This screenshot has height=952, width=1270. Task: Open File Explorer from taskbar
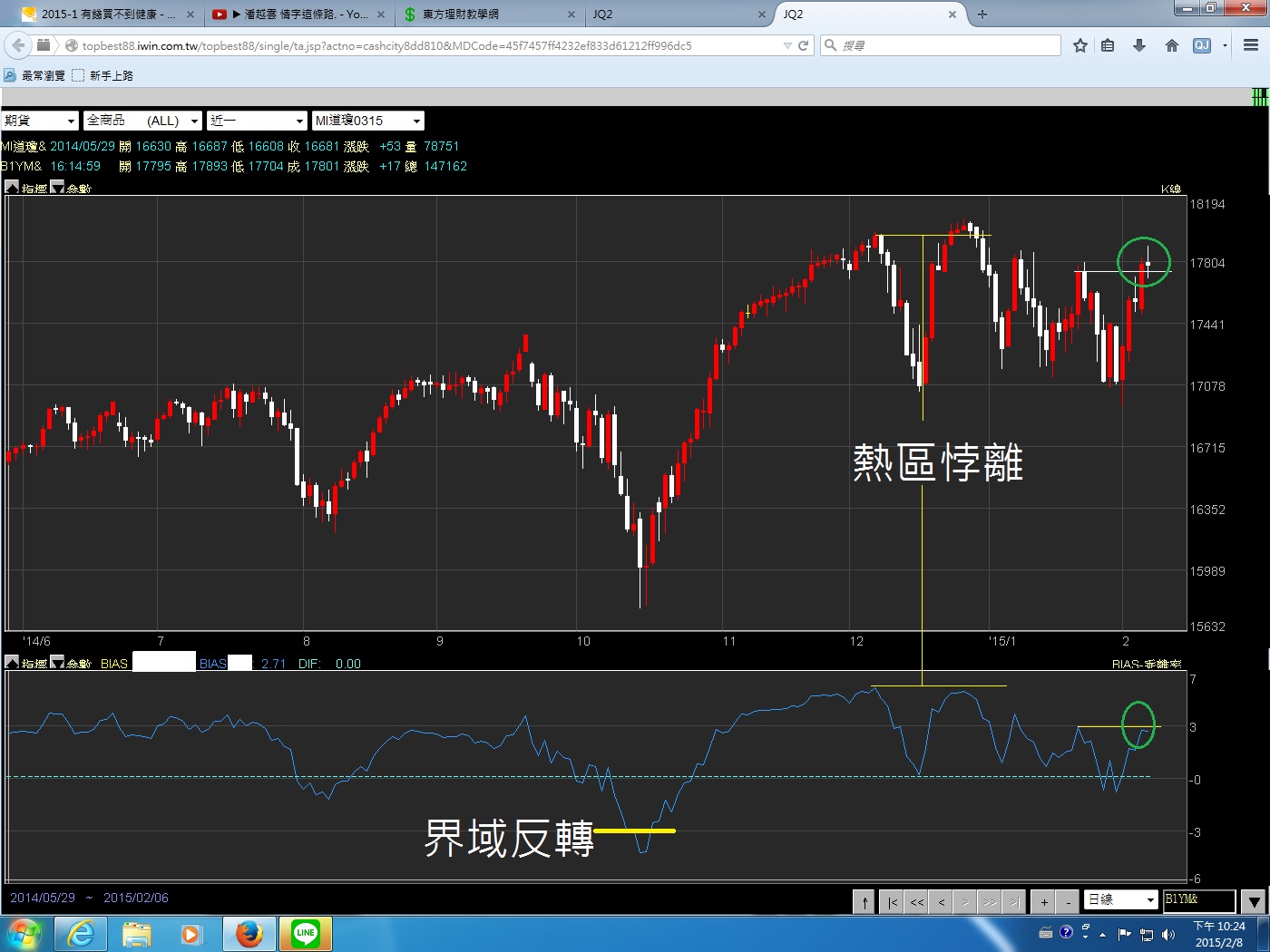(137, 934)
